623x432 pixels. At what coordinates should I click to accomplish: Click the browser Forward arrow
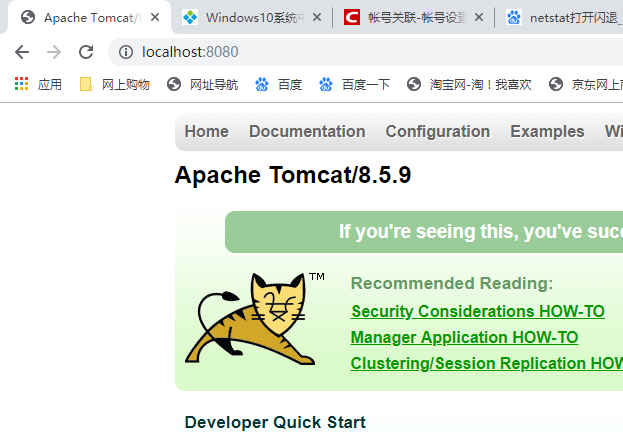54,52
